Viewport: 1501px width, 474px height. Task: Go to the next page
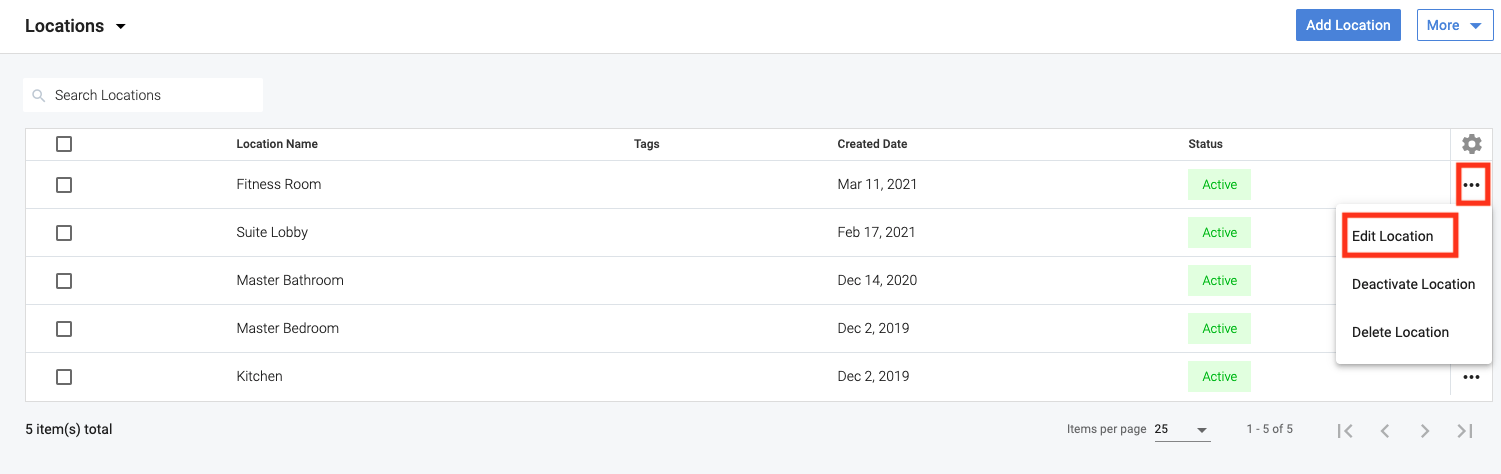[x=1425, y=430]
